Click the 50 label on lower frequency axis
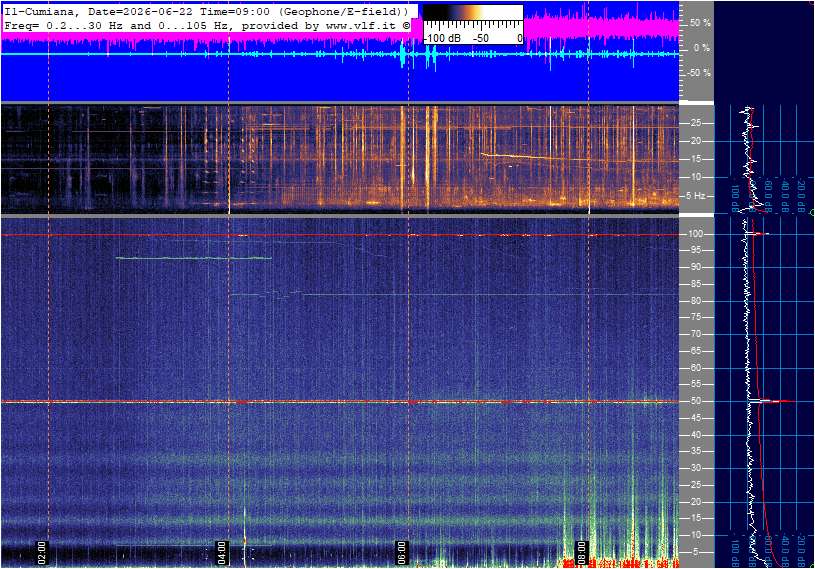Viewport: 815px width, 569px height. [x=695, y=401]
